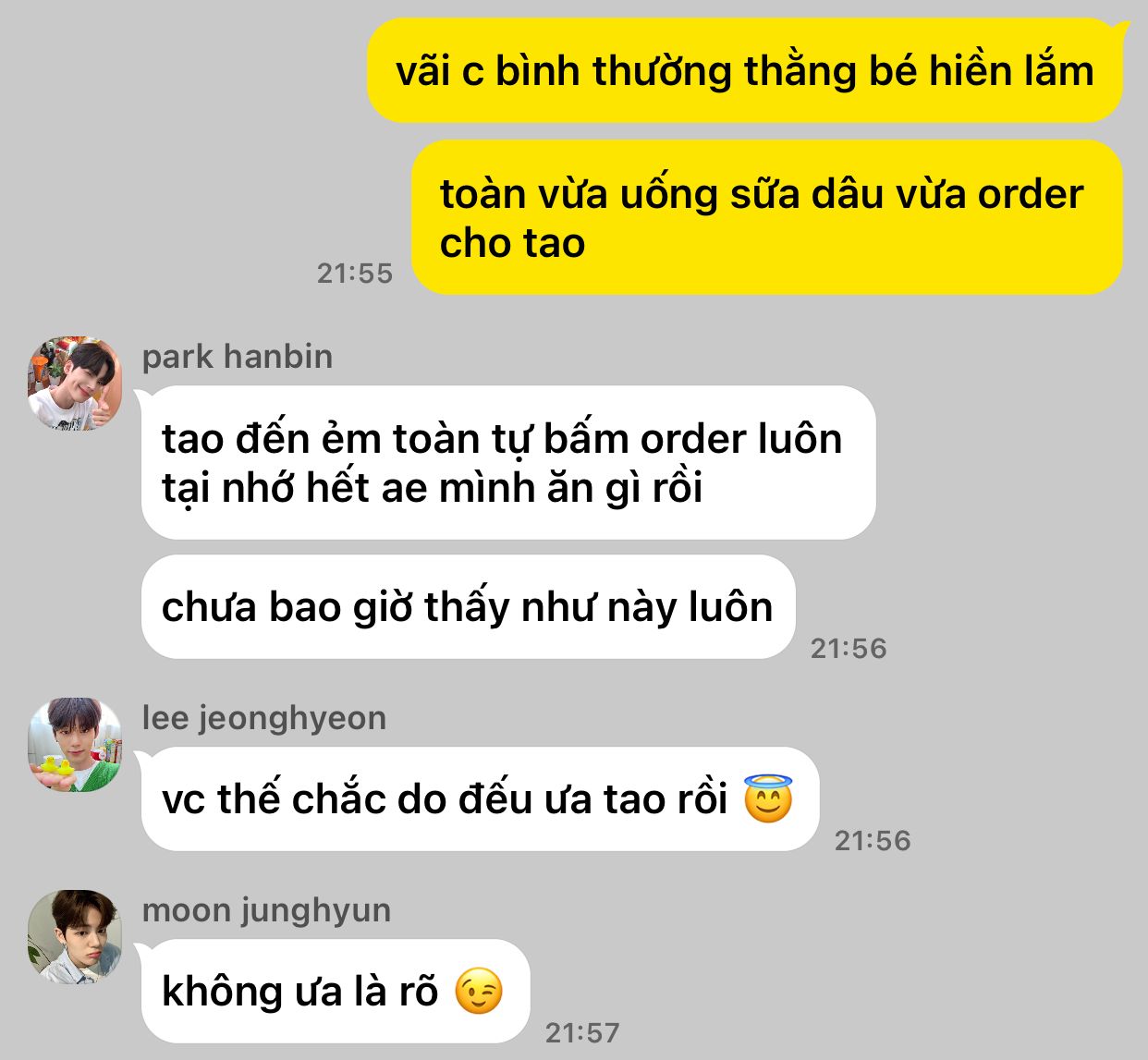The width and height of the screenshot is (1148, 1060).
Task: Tap the 21:55 timestamp
Action: point(355,274)
